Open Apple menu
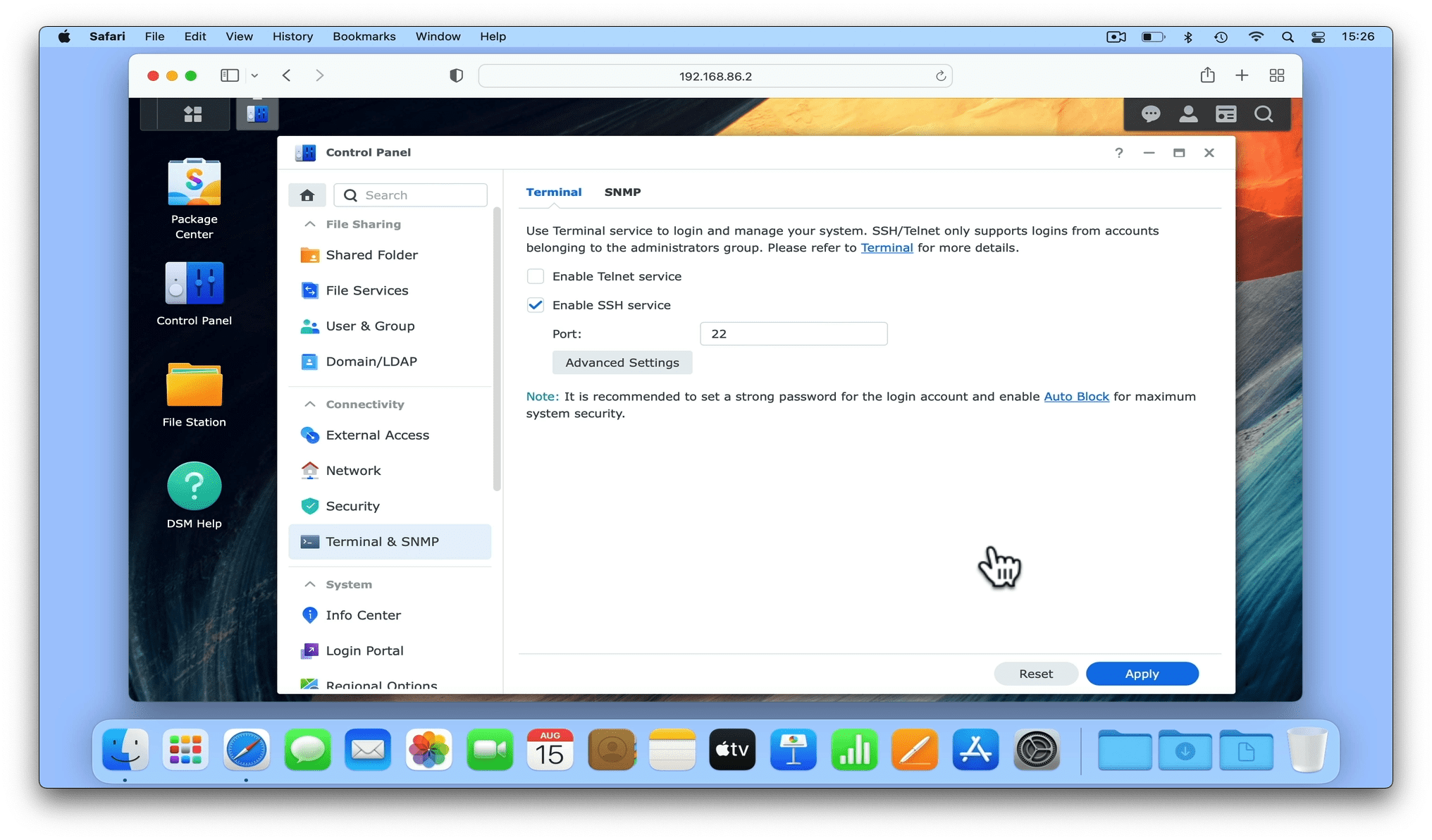1432x840 pixels. (64, 37)
